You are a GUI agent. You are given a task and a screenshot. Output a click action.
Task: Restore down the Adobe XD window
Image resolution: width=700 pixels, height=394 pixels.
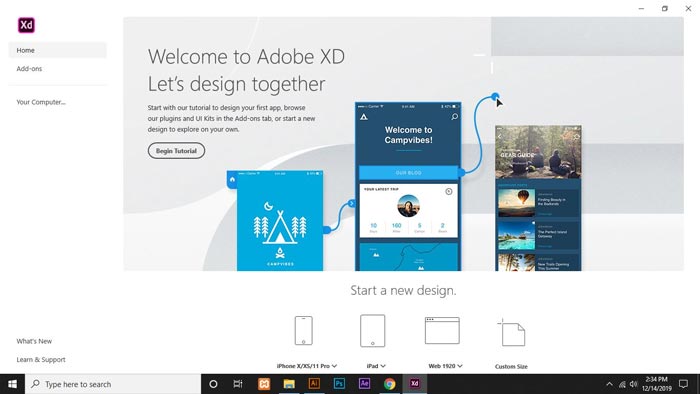point(665,8)
